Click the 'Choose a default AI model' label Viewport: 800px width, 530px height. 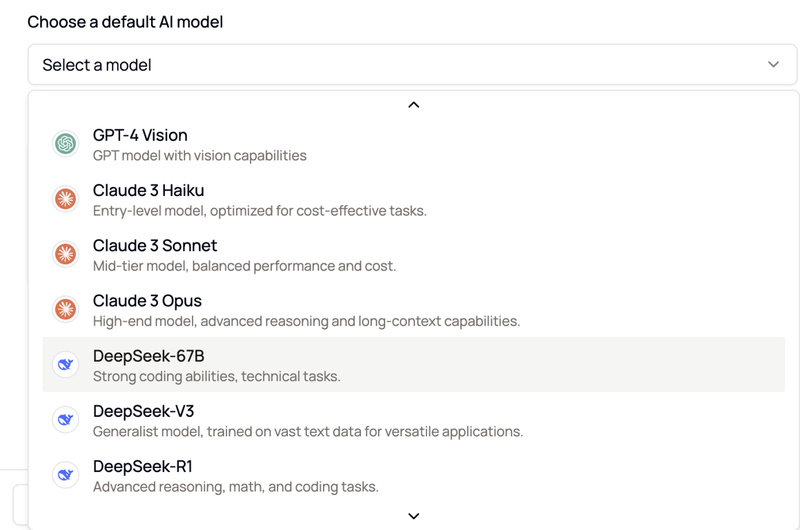tap(125, 22)
